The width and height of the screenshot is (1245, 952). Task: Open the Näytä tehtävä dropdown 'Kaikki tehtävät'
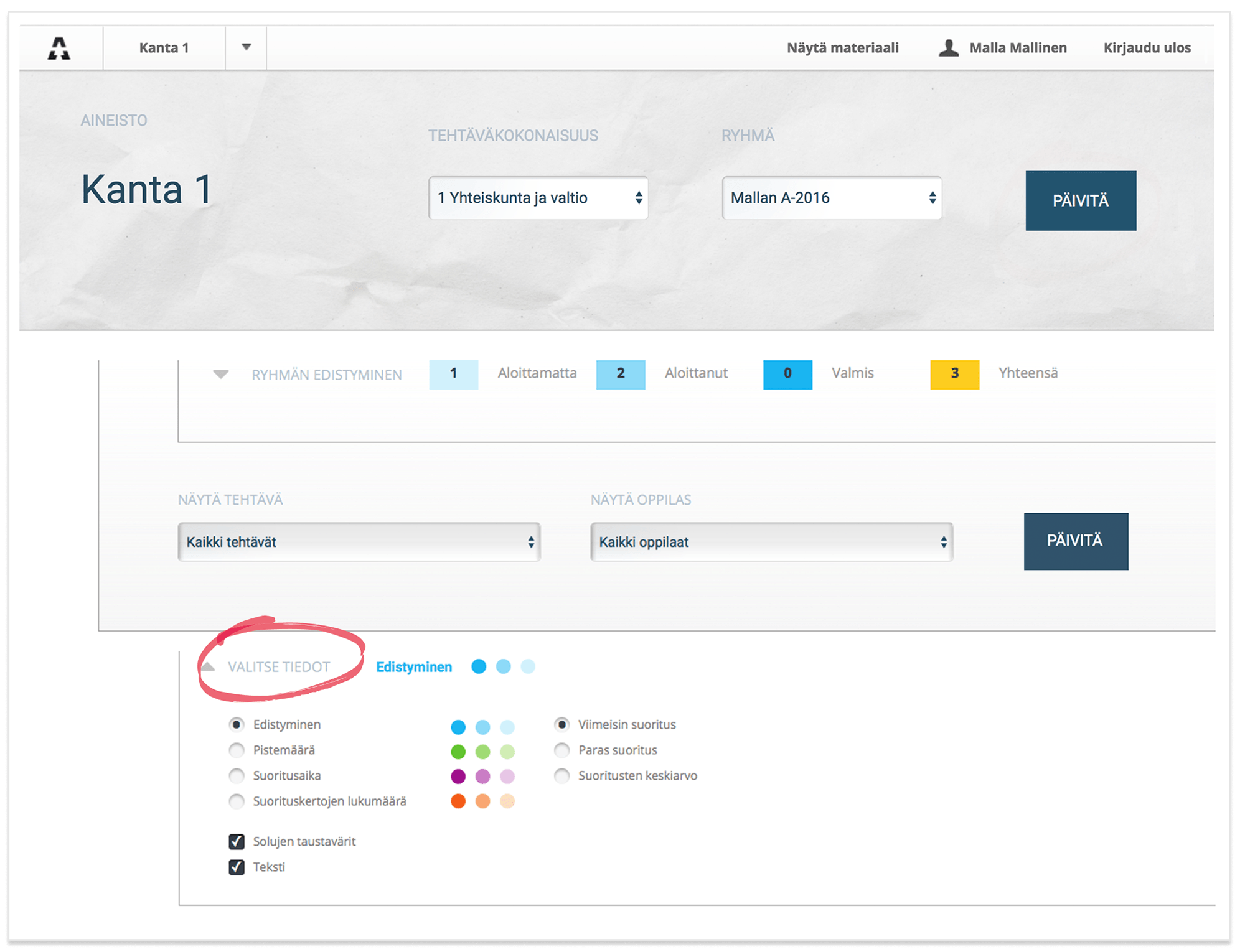[359, 542]
